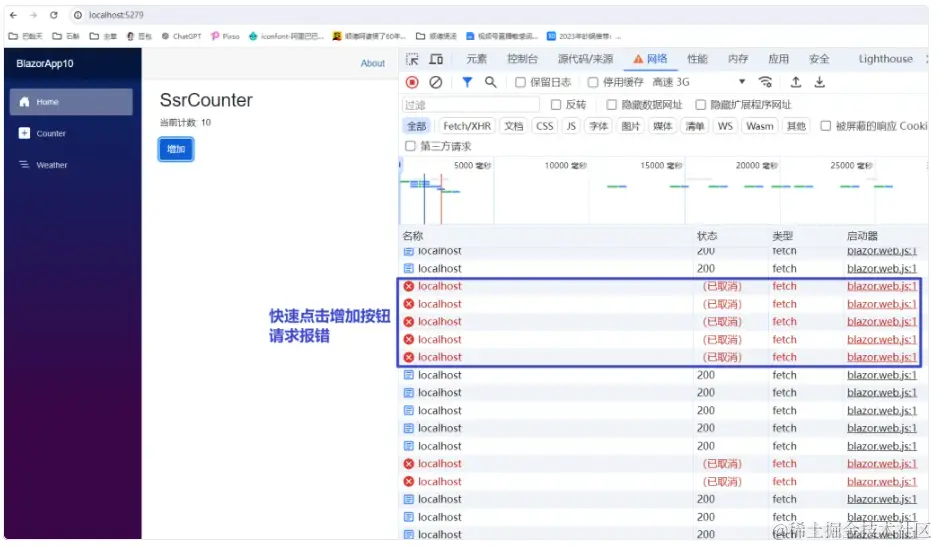Check the 反转 checkbox

click(556, 105)
